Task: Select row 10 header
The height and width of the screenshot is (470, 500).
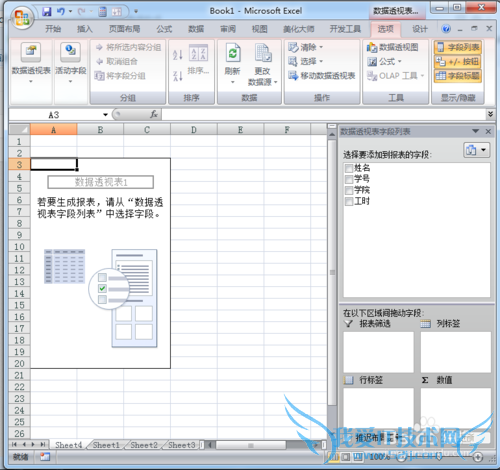Action: point(19,247)
